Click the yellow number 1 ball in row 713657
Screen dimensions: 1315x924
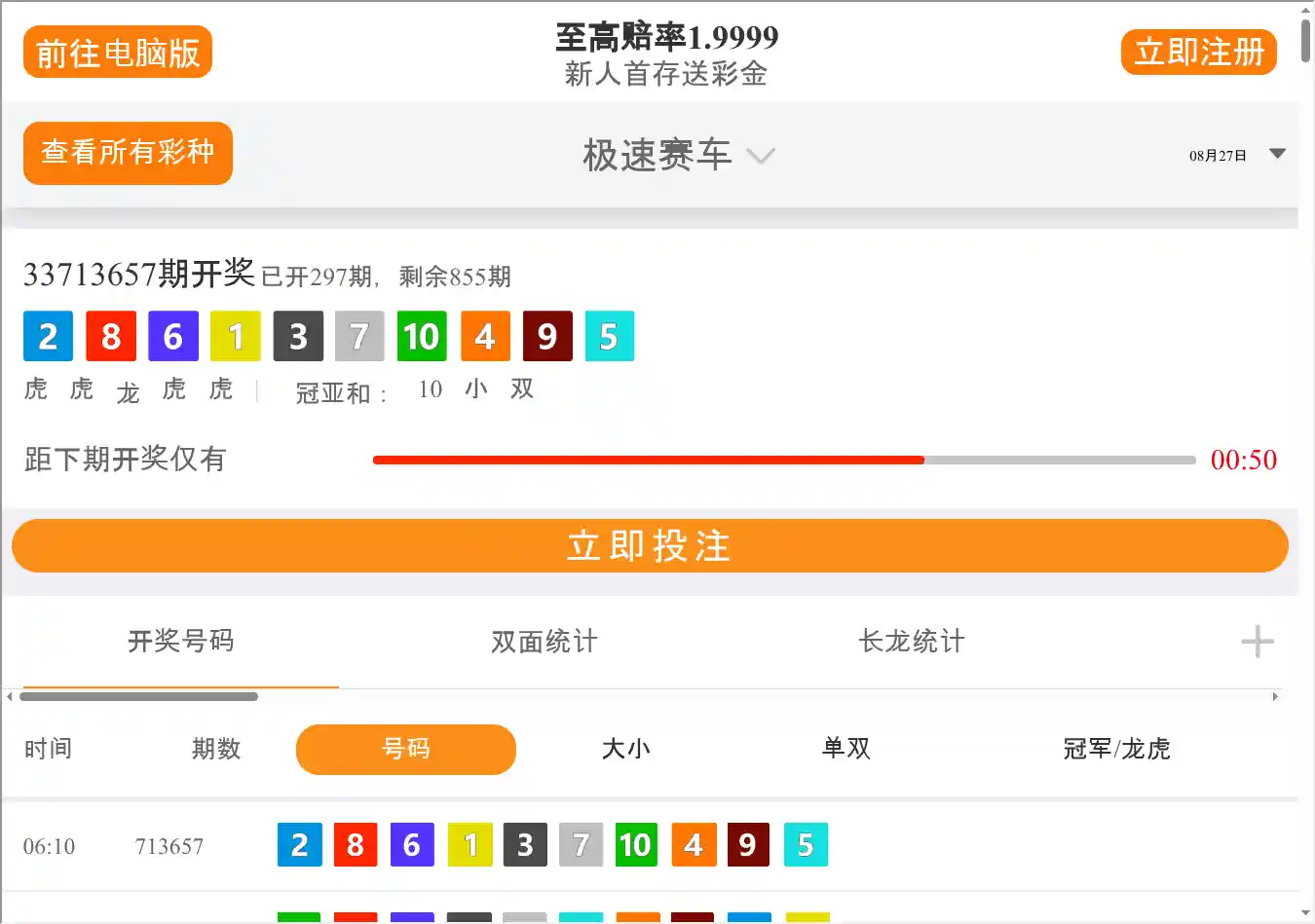click(470, 845)
